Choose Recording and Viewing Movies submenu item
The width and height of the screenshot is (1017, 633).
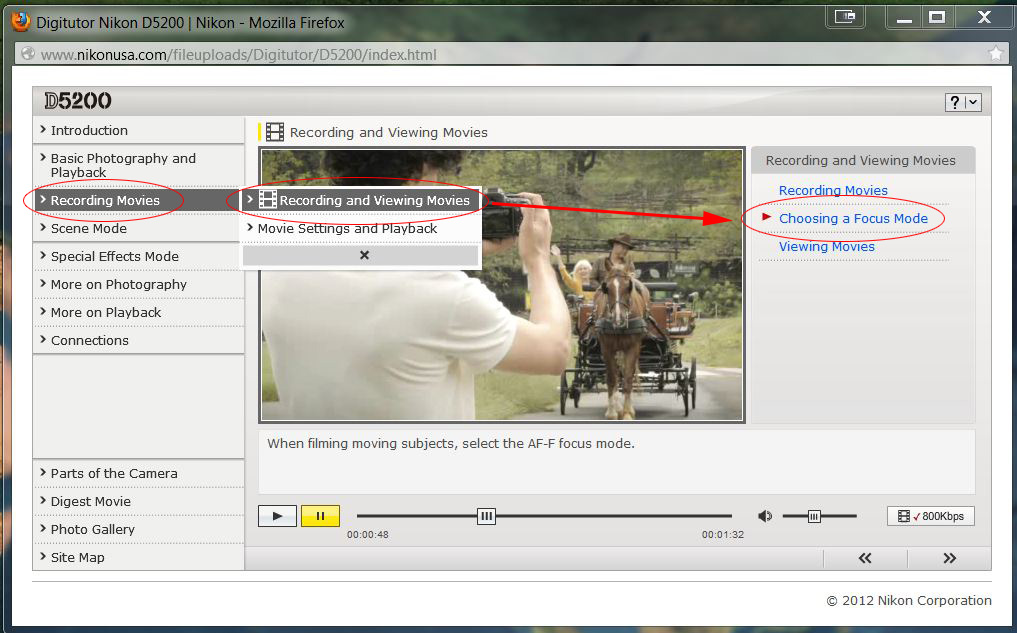361,200
